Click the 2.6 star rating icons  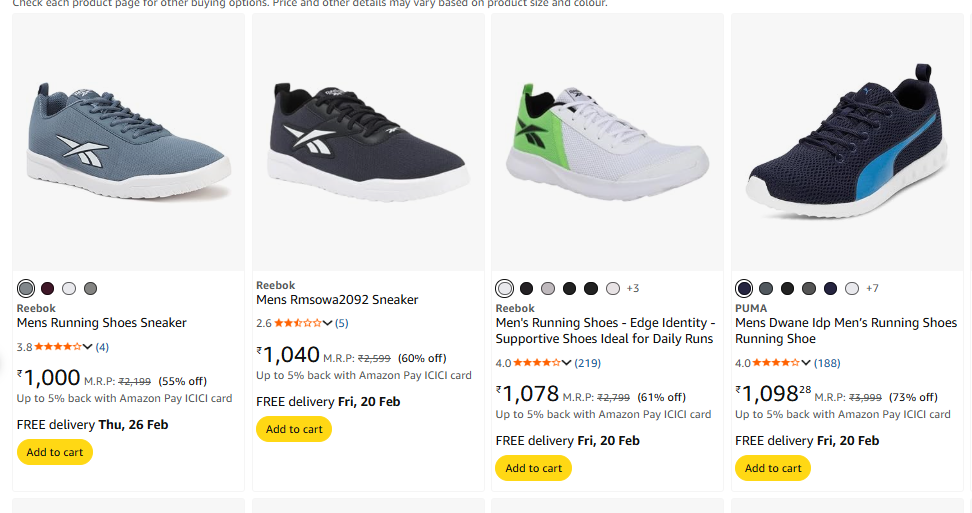(298, 323)
